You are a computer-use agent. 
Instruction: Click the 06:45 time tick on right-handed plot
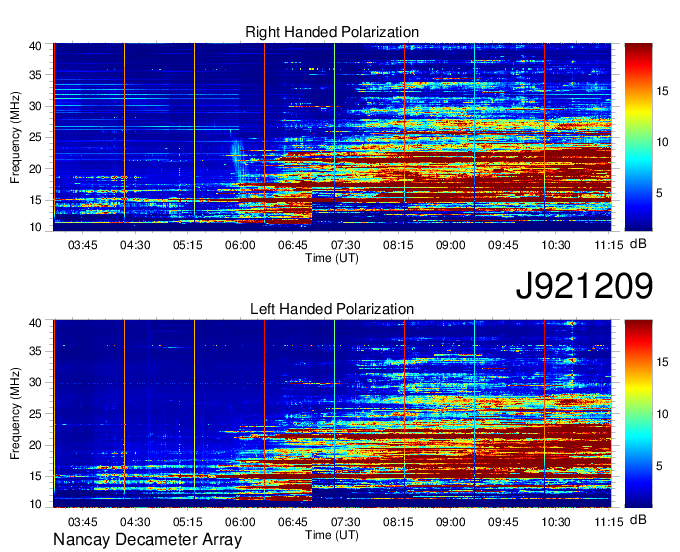pos(293,245)
